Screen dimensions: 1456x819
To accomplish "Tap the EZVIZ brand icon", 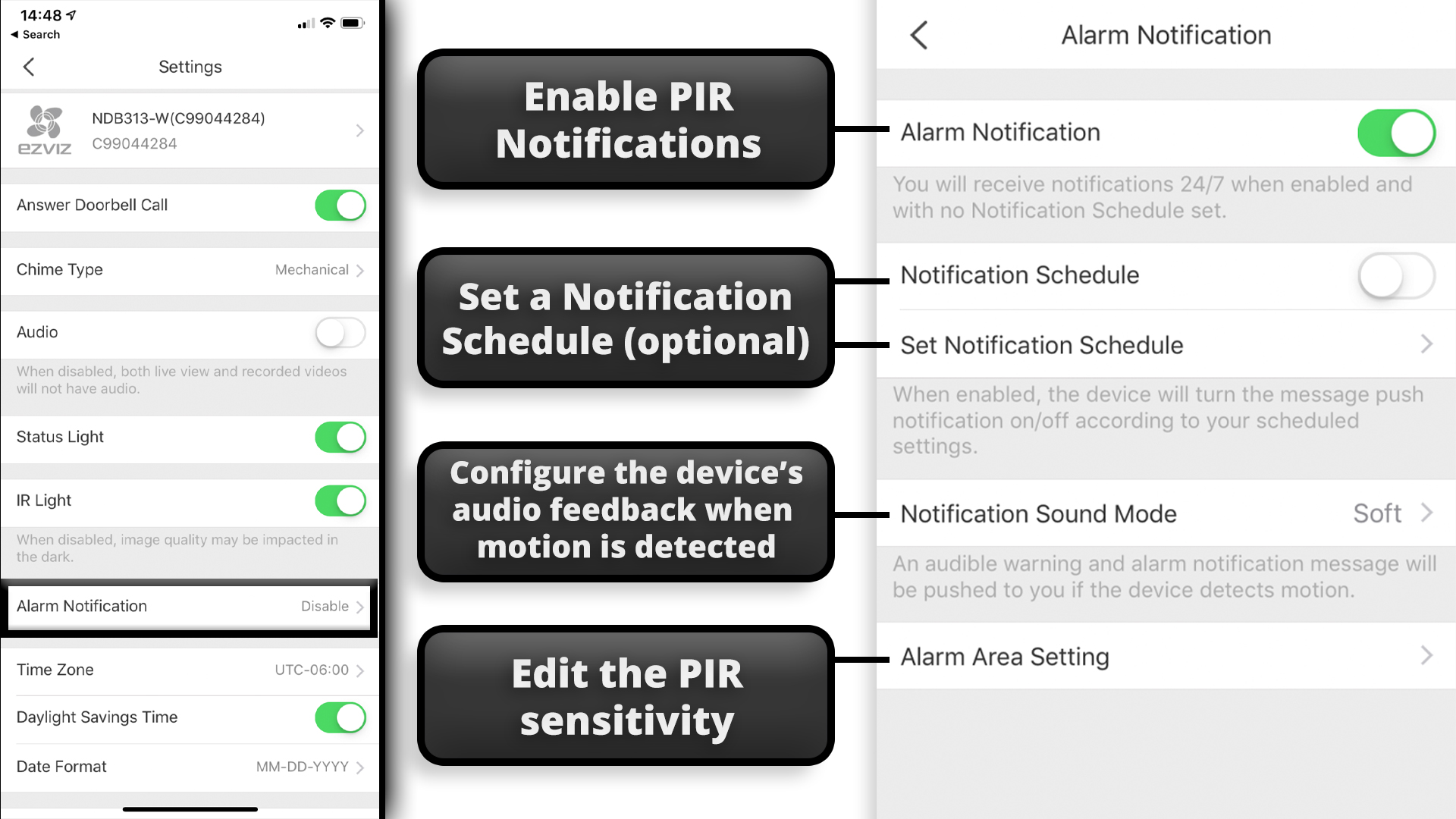I will pos(44,128).
